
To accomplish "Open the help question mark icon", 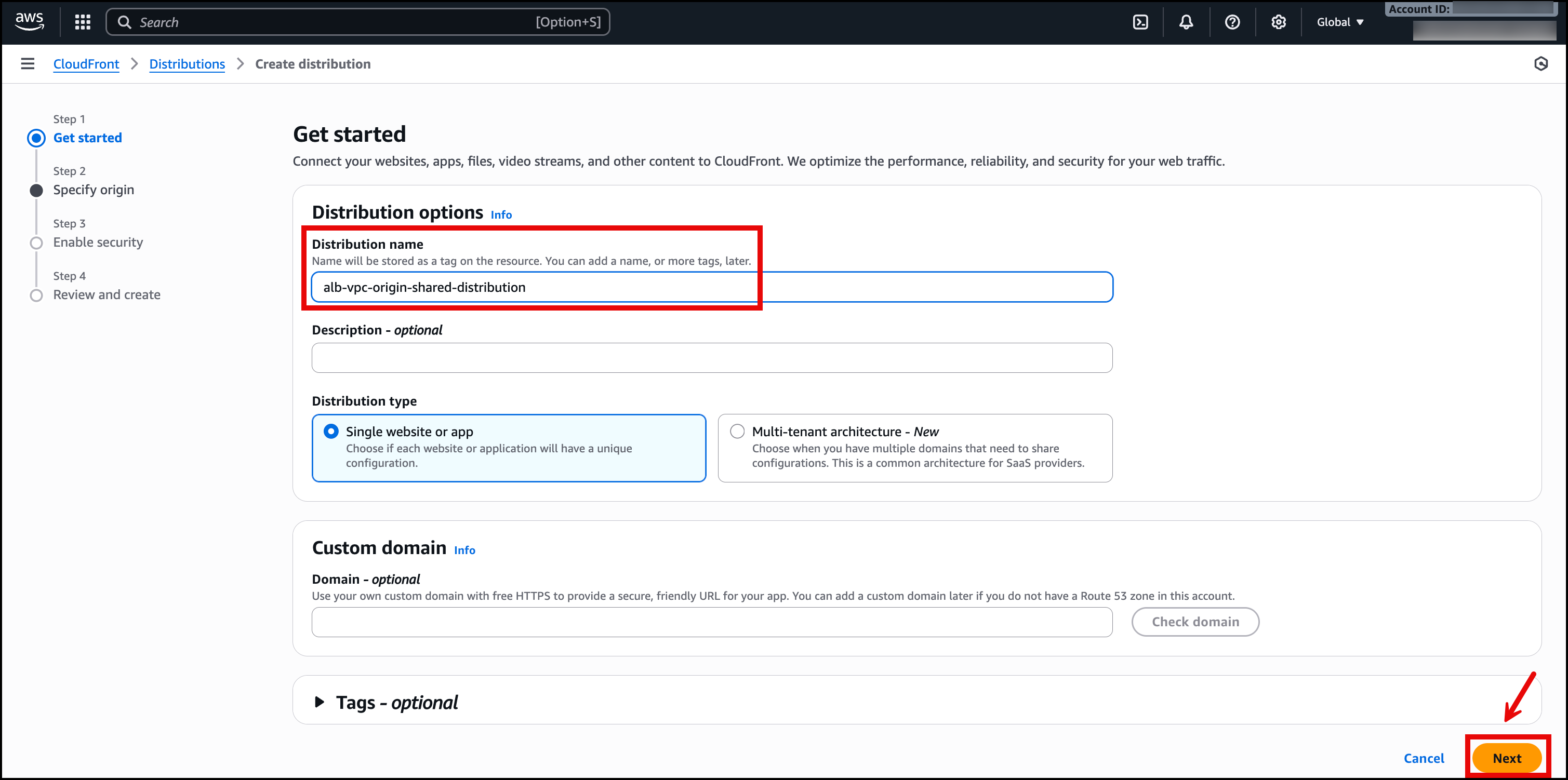I will pyautogui.click(x=1232, y=22).
